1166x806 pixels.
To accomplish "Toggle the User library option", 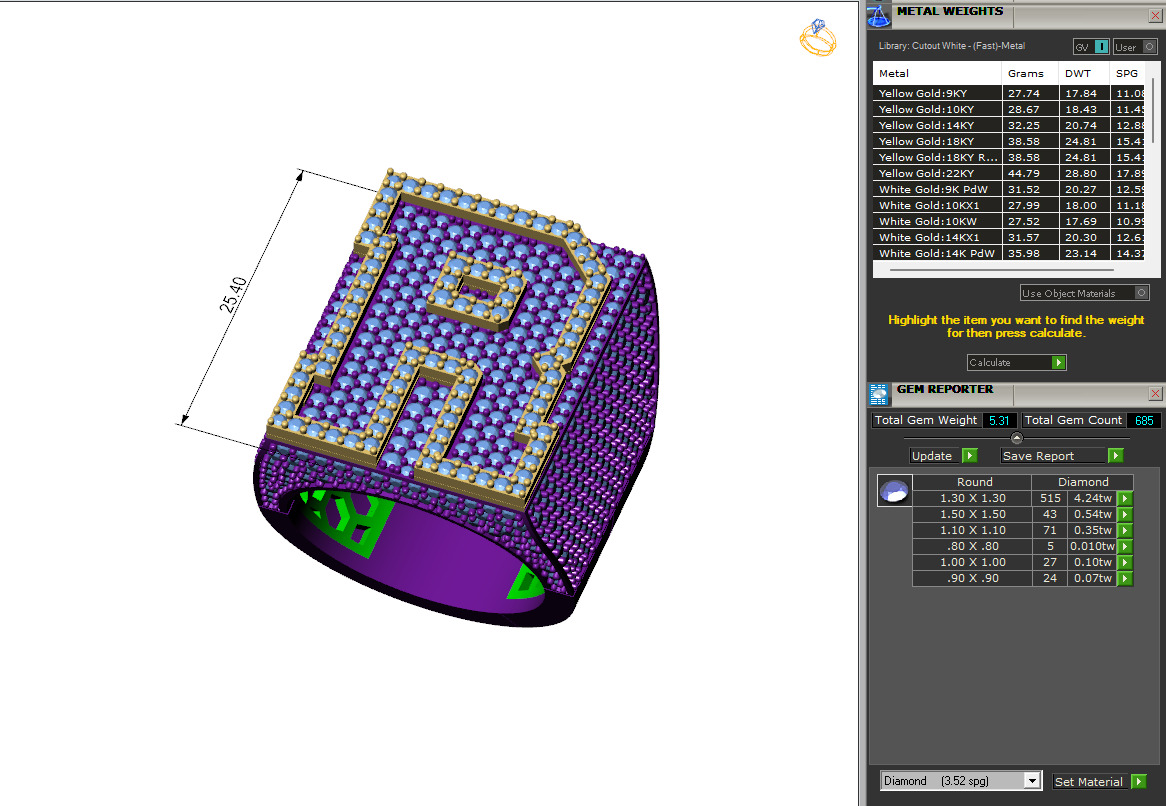I will (x=1135, y=47).
